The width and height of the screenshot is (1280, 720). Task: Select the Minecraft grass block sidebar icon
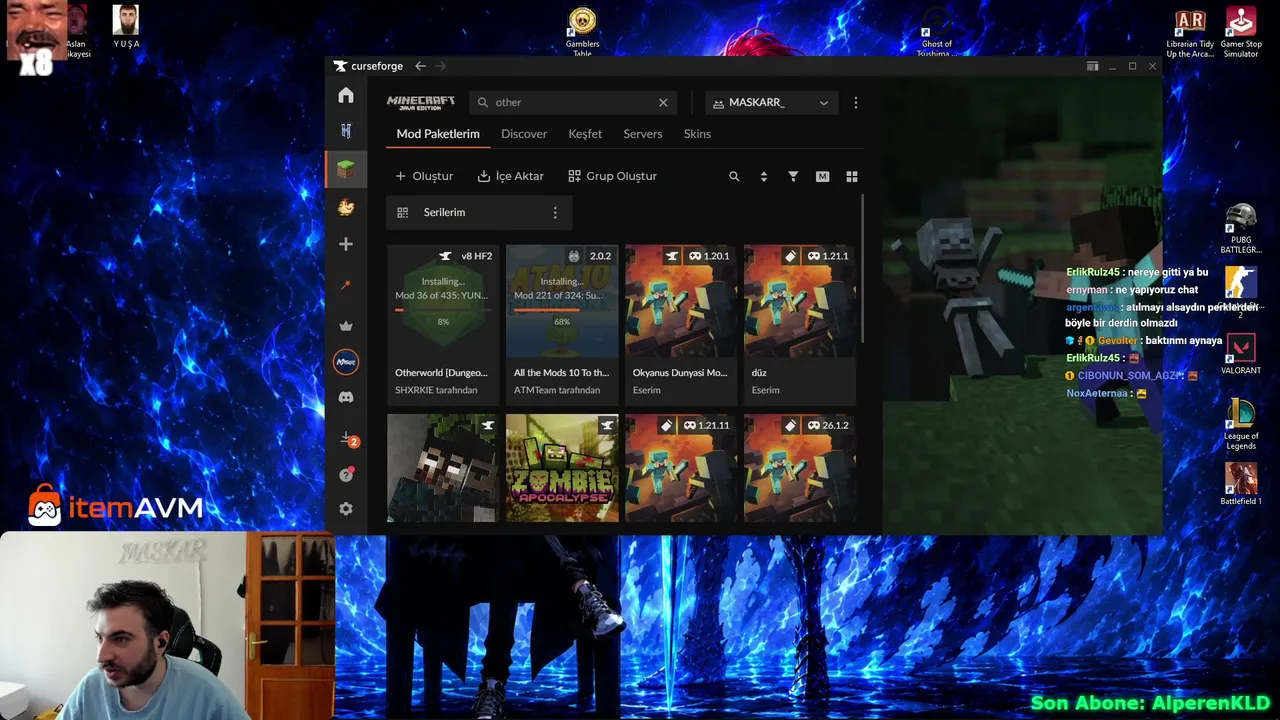click(346, 168)
